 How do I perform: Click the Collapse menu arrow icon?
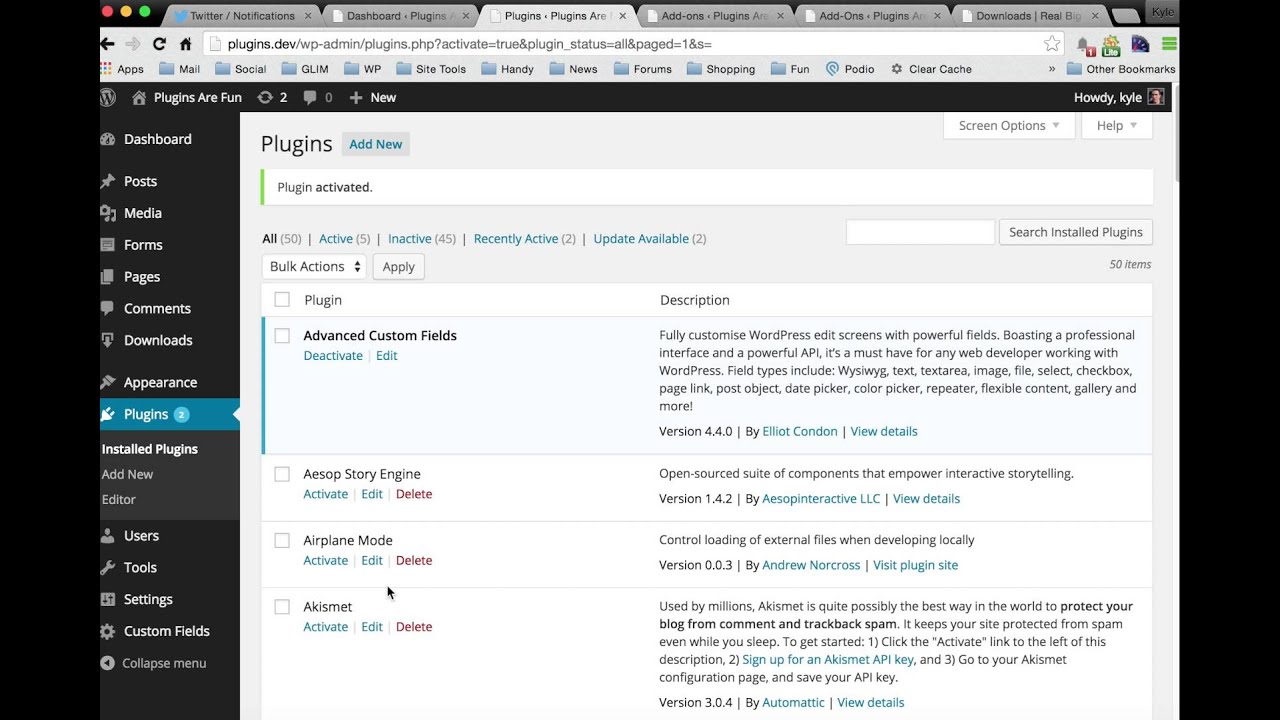point(108,663)
